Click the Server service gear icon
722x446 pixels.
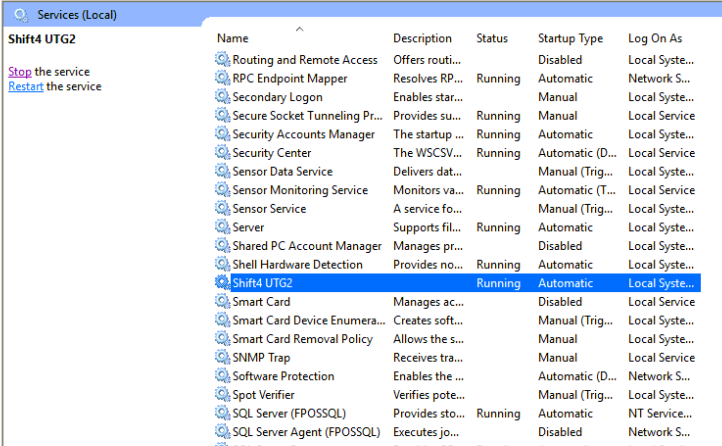click(222, 227)
